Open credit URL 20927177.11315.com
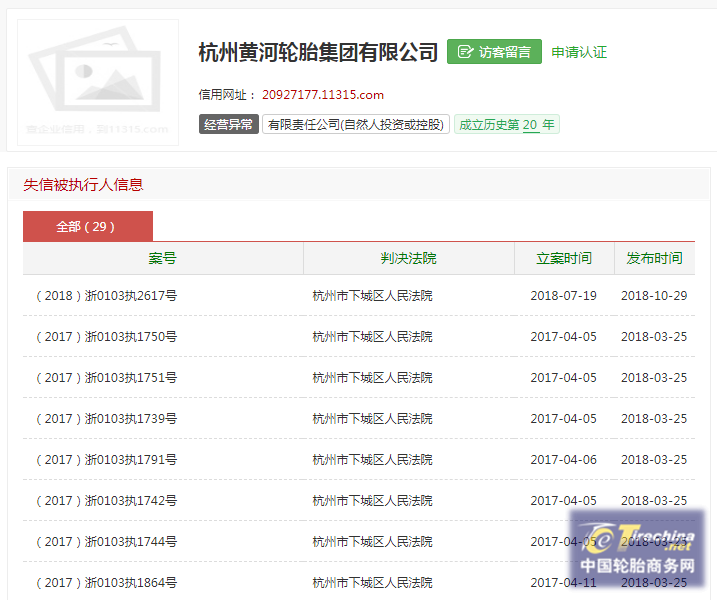Image resolution: width=717 pixels, height=600 pixels. coord(323,95)
